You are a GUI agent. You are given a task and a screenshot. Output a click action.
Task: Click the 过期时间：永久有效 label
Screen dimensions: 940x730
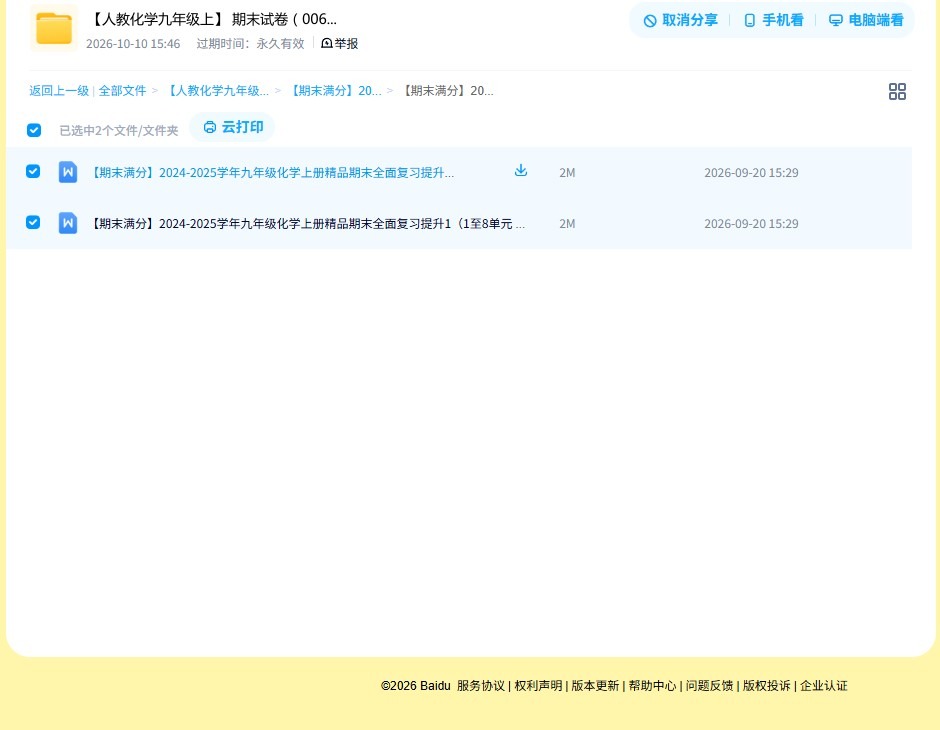[251, 44]
